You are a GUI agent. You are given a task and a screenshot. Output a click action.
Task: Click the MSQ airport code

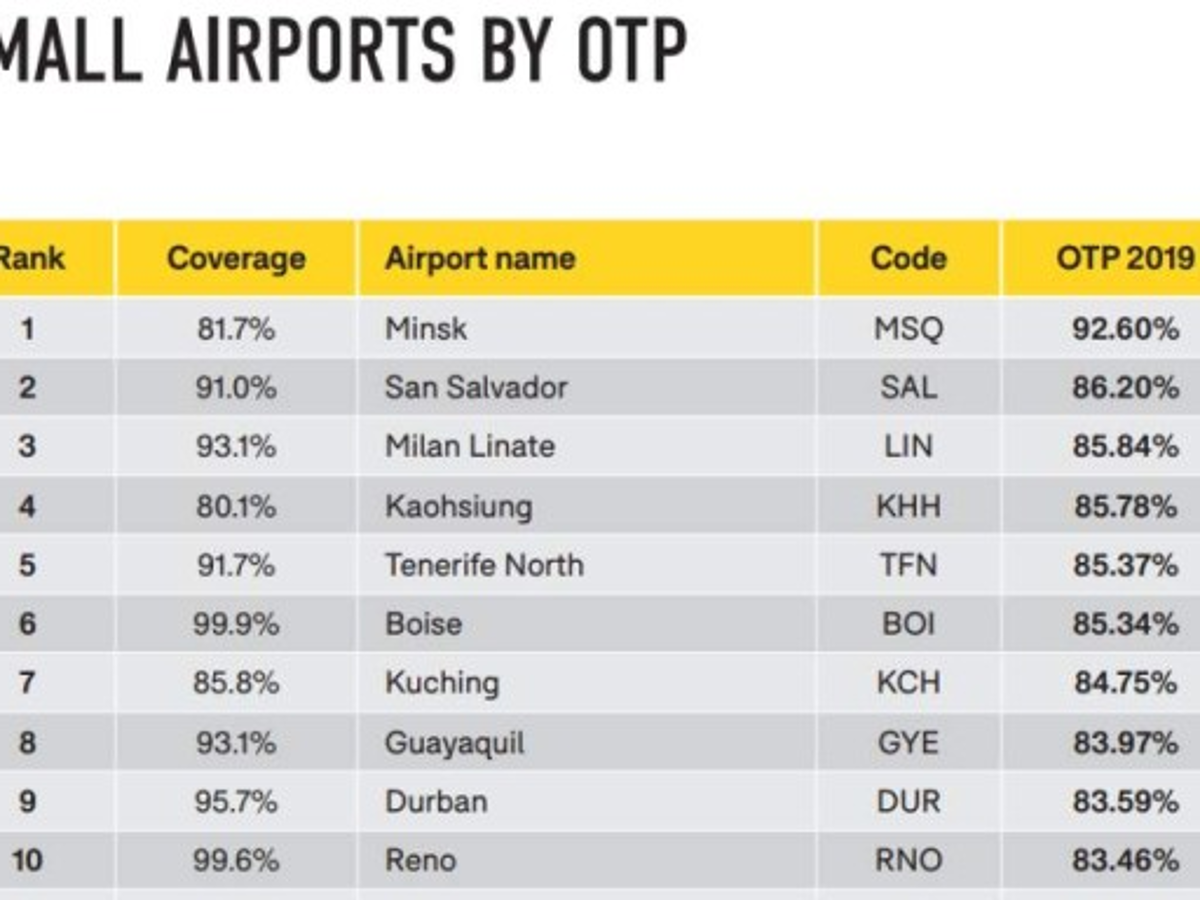(x=908, y=329)
